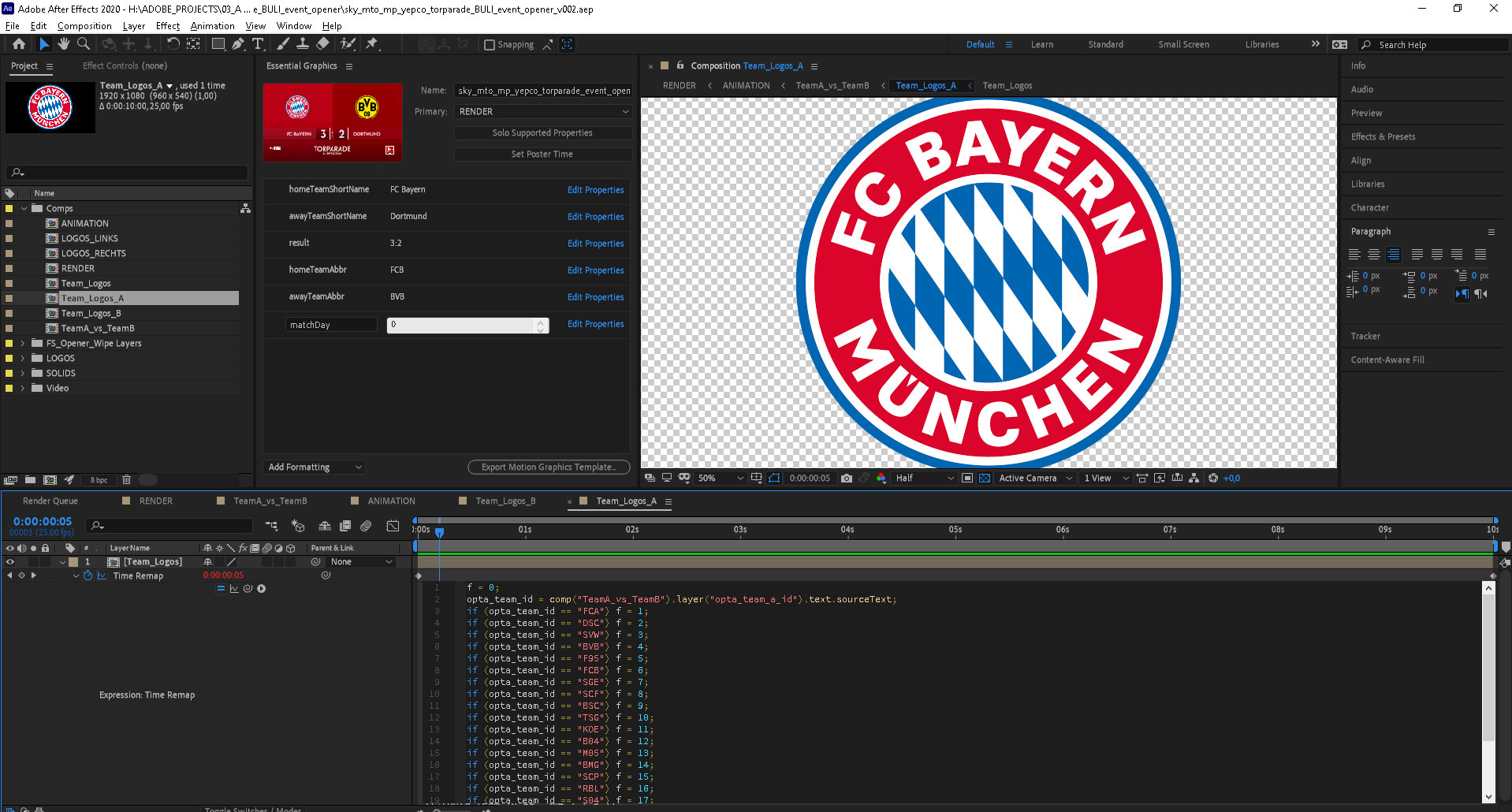The height and width of the screenshot is (812, 1512).
Task: Open Primary RENDER composition dropdown
Action: click(543, 112)
